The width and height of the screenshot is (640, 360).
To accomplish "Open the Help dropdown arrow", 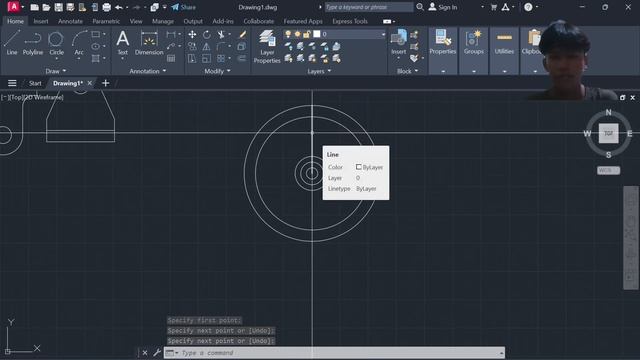I will [x=537, y=7].
